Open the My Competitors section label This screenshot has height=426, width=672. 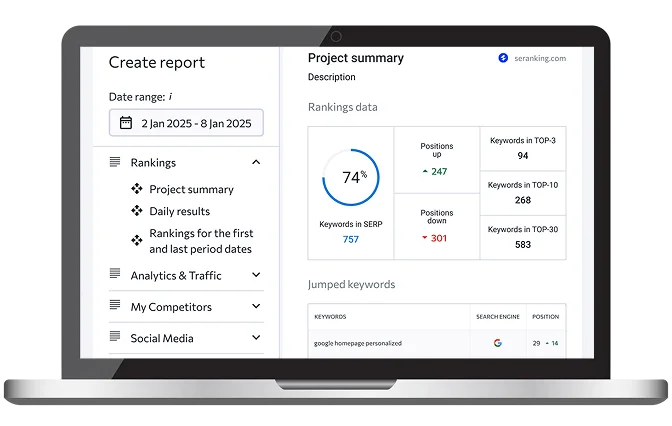171,307
